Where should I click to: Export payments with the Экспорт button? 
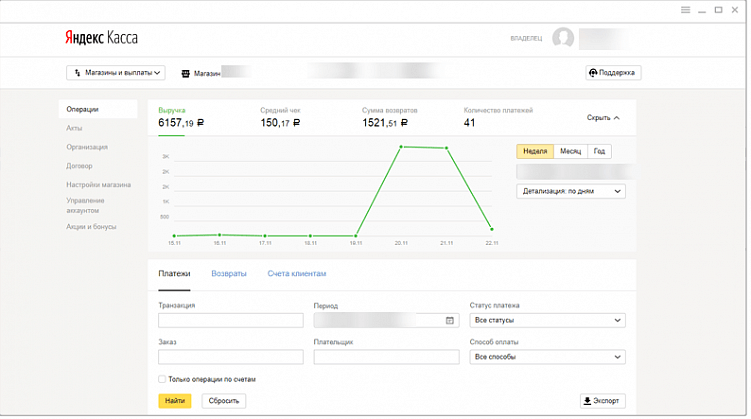coord(603,401)
